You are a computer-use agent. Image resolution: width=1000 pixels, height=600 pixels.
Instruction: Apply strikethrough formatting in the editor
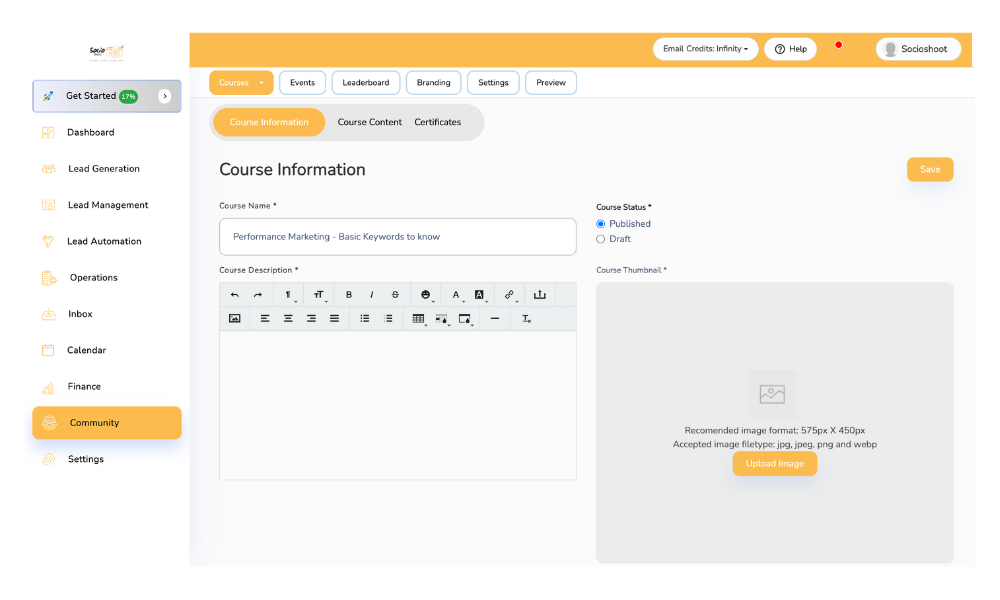(395, 295)
